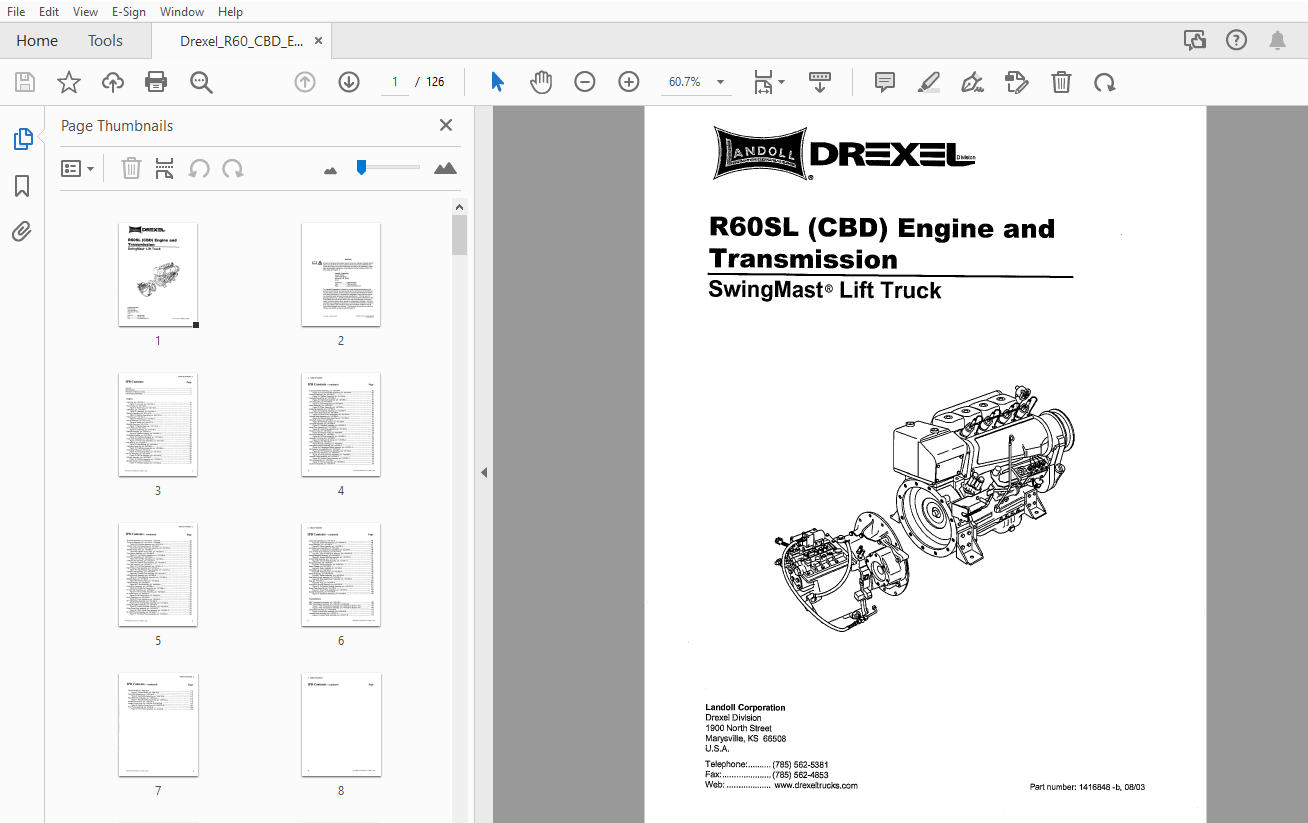Select page 6 thumbnail

click(x=341, y=575)
